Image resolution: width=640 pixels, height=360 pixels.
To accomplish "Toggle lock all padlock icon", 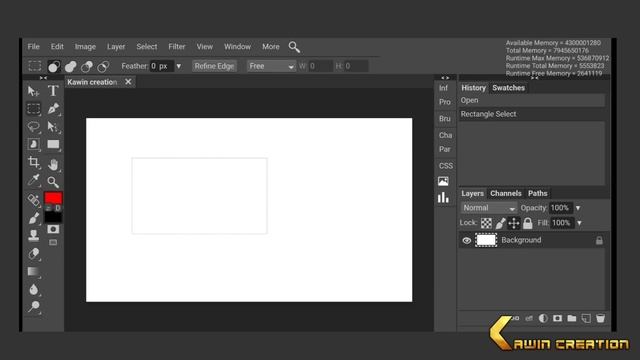I will click(x=528, y=223).
